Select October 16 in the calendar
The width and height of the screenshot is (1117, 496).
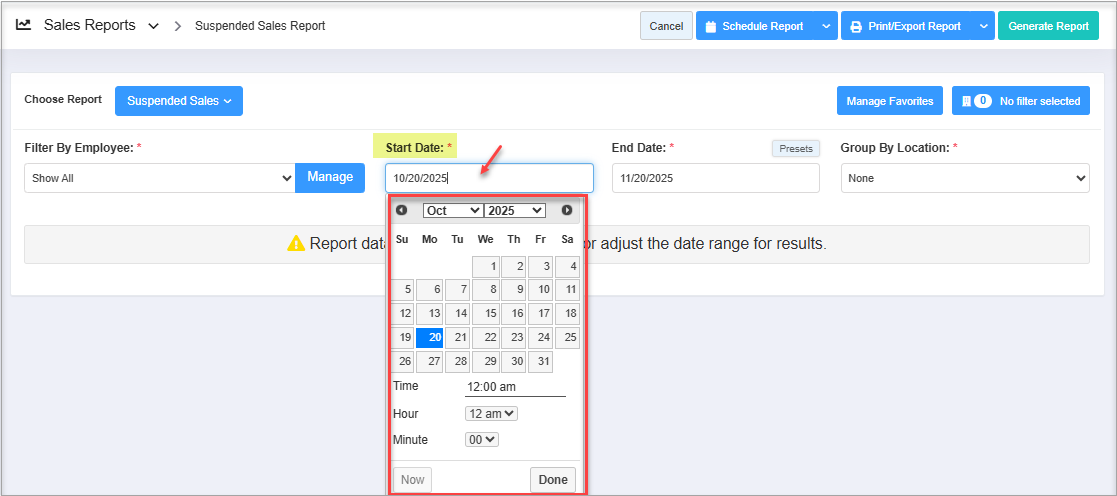(514, 314)
